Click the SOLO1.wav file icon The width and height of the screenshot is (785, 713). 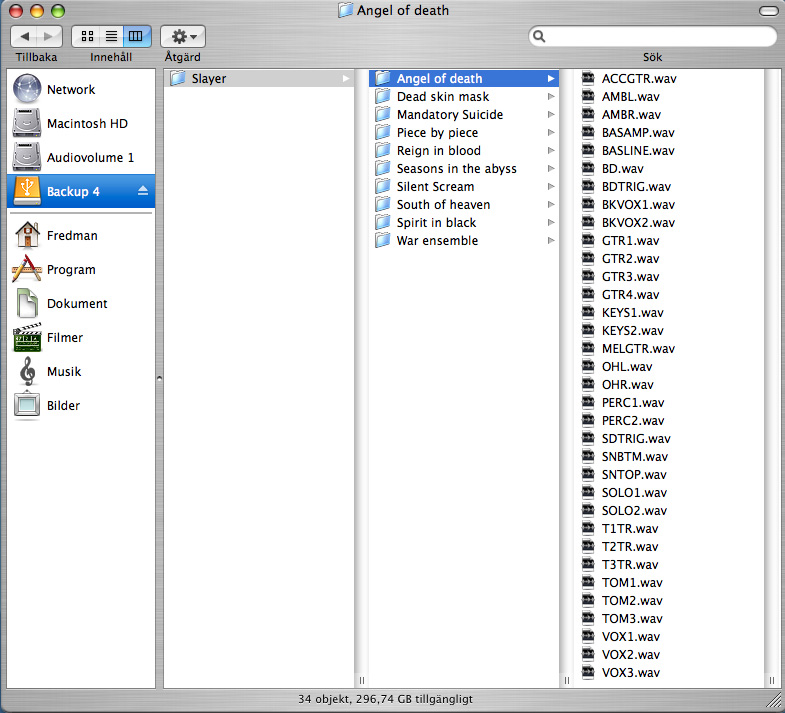click(x=588, y=492)
